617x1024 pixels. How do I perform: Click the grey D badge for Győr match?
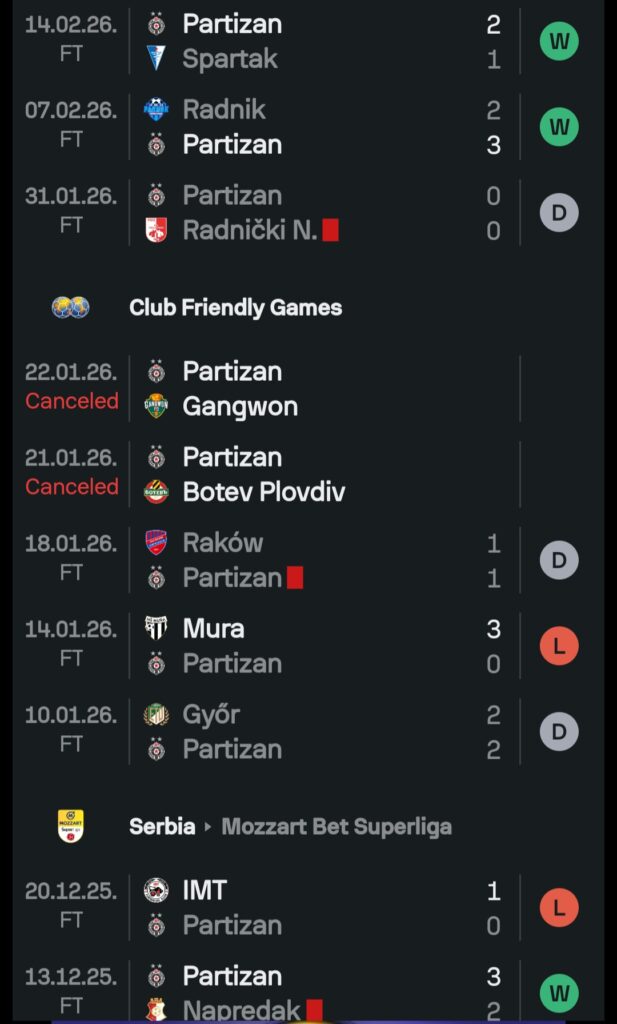click(x=559, y=732)
